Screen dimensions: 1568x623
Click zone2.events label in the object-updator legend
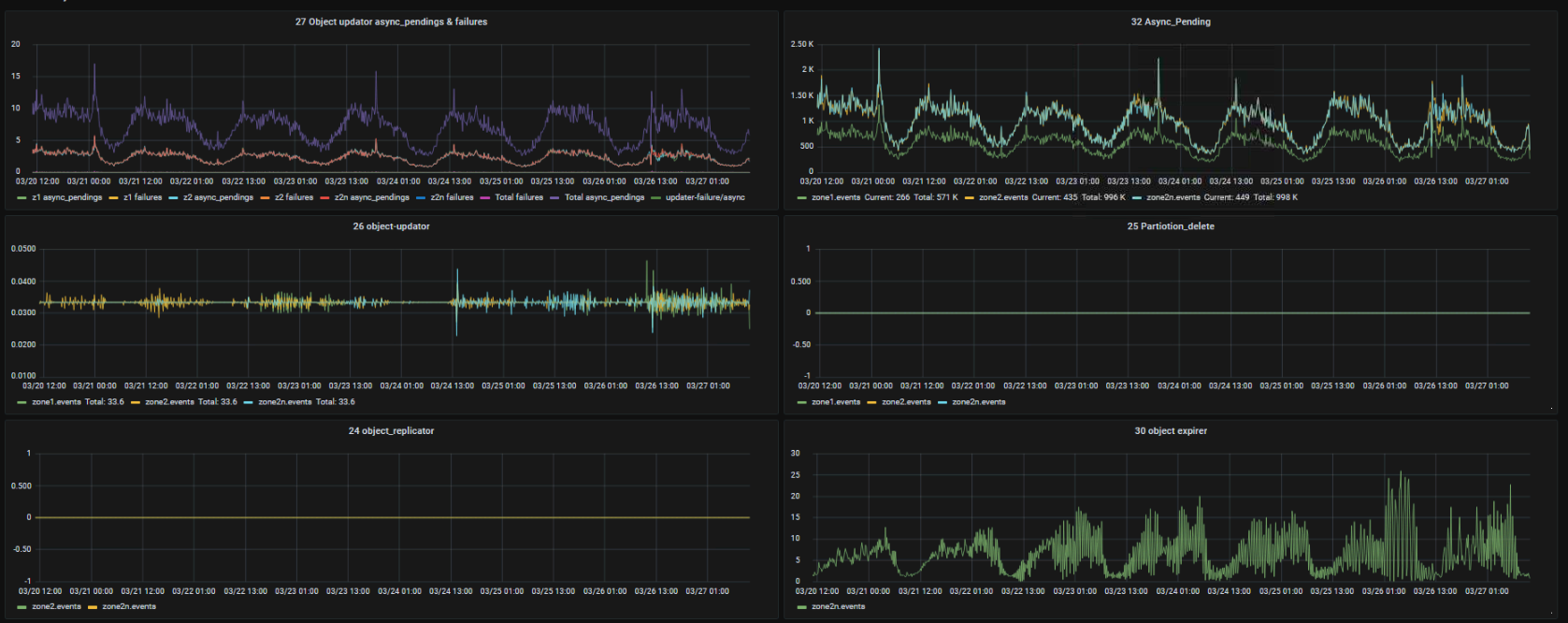click(x=169, y=402)
